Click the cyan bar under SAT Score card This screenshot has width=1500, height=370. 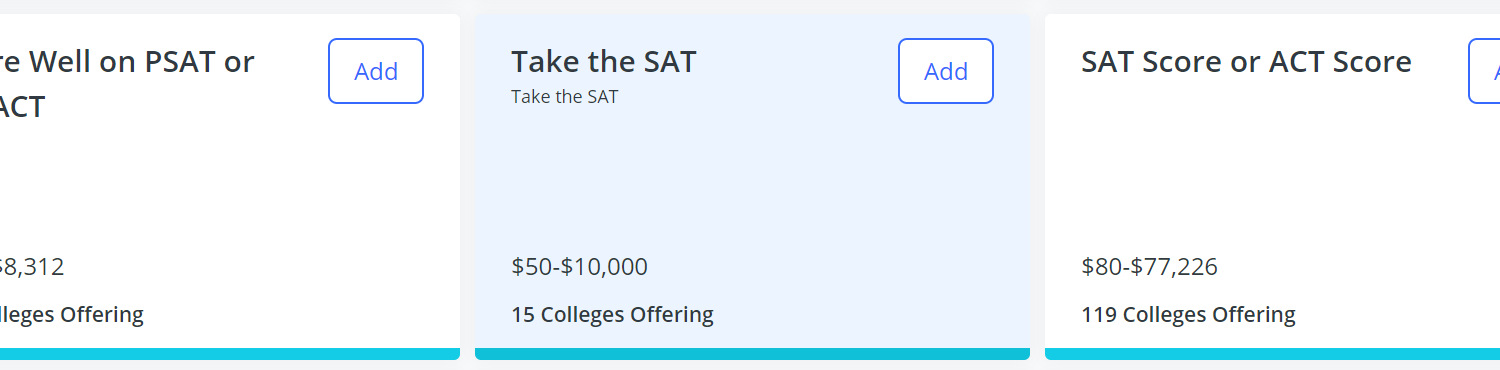pyautogui.click(x=1272, y=354)
